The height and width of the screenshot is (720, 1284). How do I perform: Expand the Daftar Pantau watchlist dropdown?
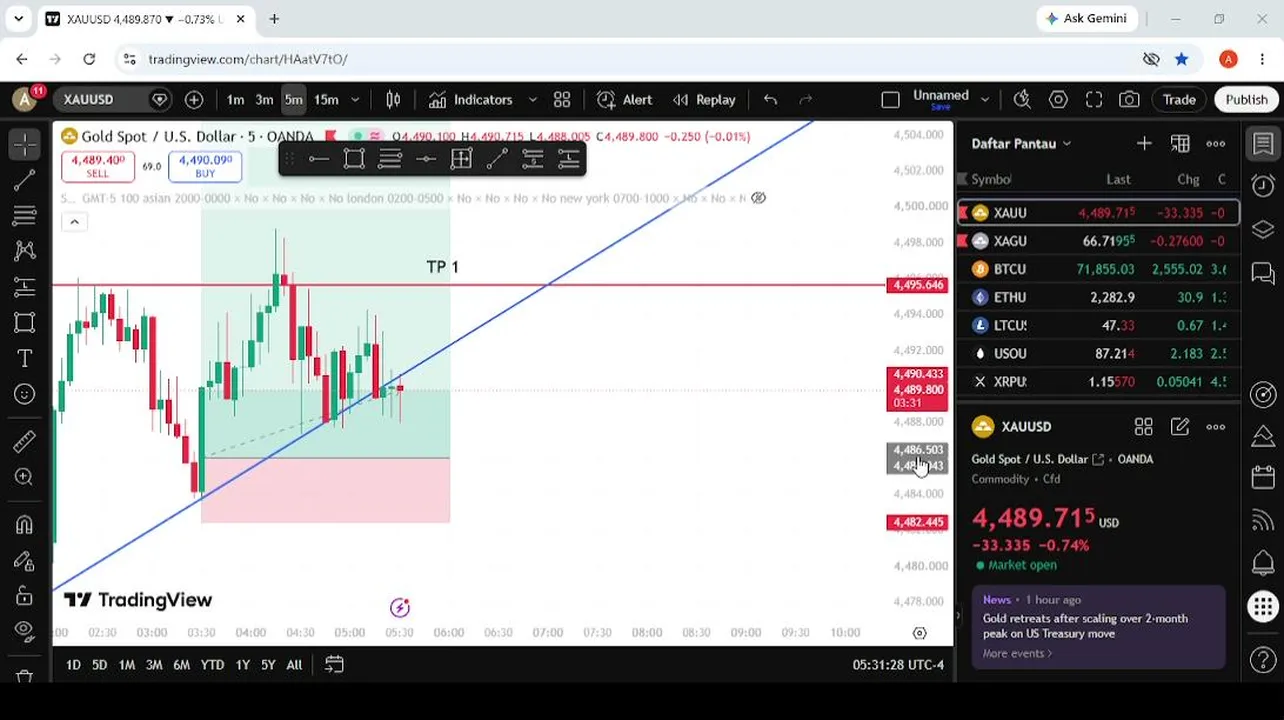1021,143
